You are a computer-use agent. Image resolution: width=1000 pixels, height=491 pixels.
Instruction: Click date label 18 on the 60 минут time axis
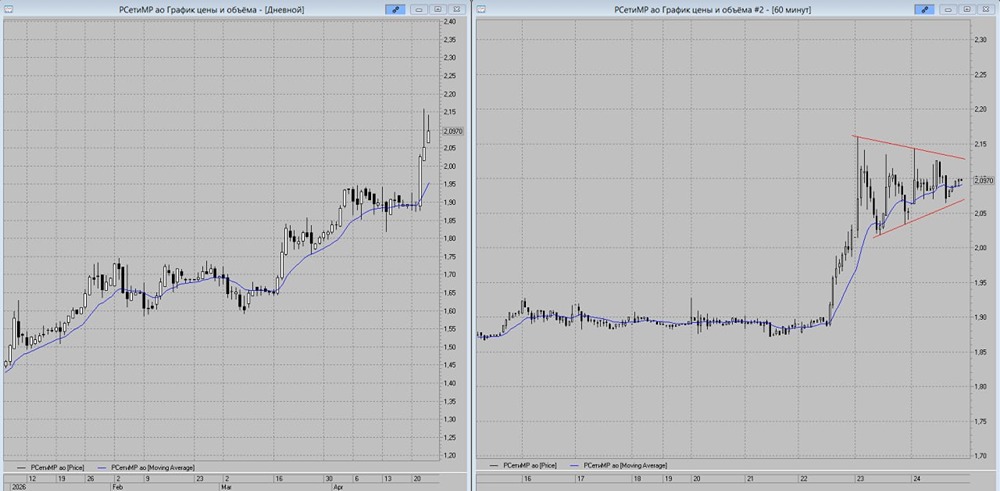pyautogui.click(x=636, y=478)
